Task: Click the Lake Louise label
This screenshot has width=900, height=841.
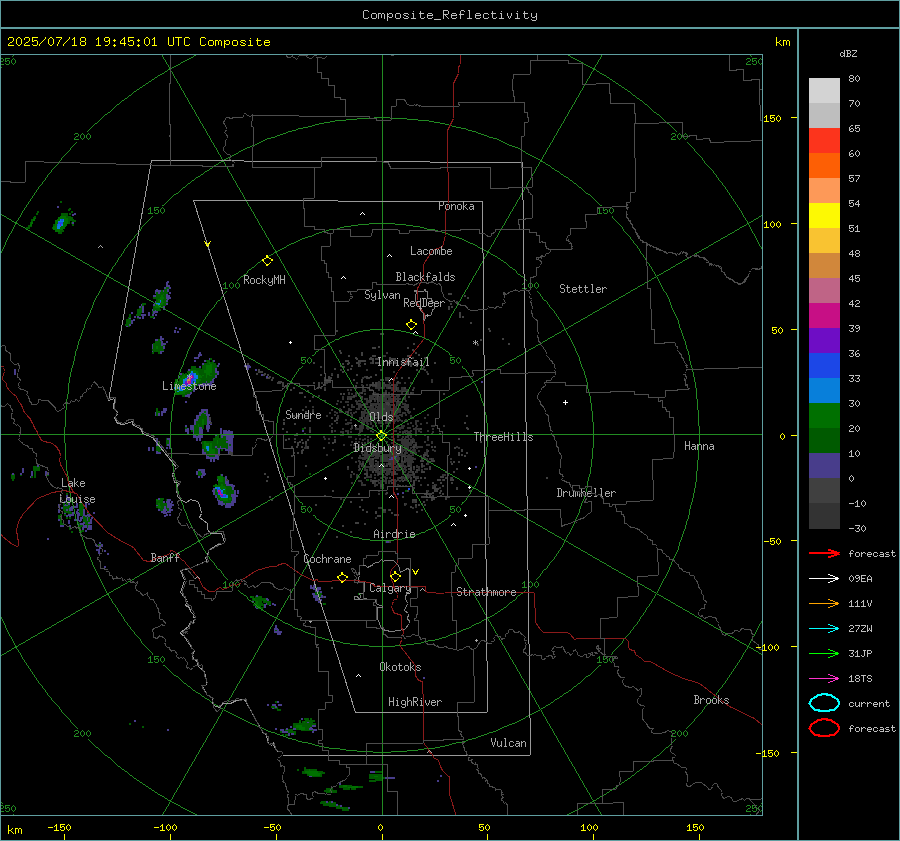Action: tap(78, 491)
